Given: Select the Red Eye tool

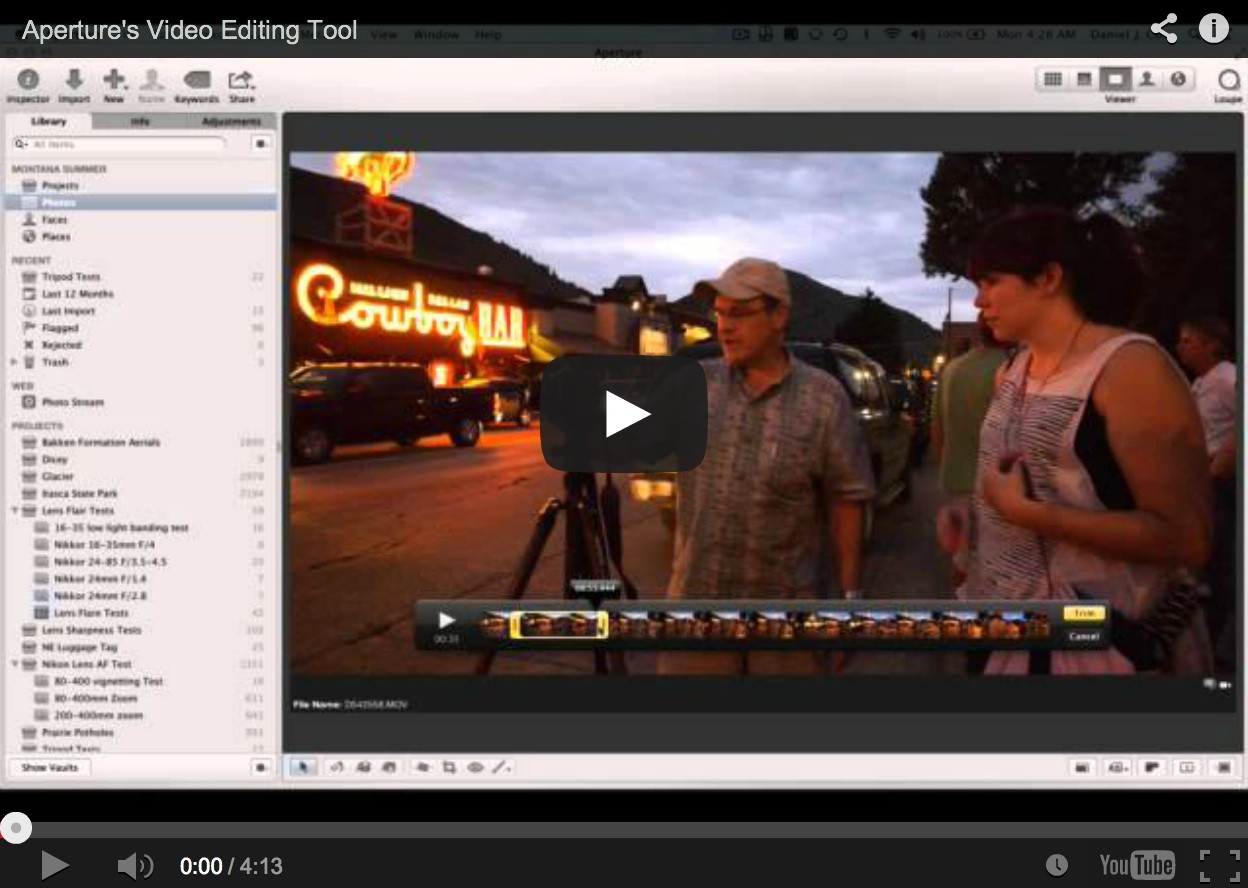Looking at the screenshot, I should [475, 767].
